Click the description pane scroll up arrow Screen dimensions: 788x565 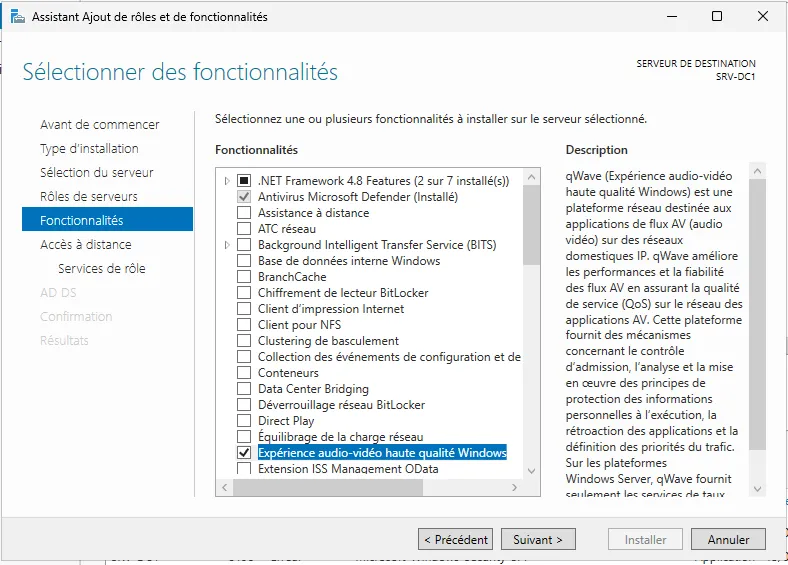pyautogui.click(x=757, y=170)
